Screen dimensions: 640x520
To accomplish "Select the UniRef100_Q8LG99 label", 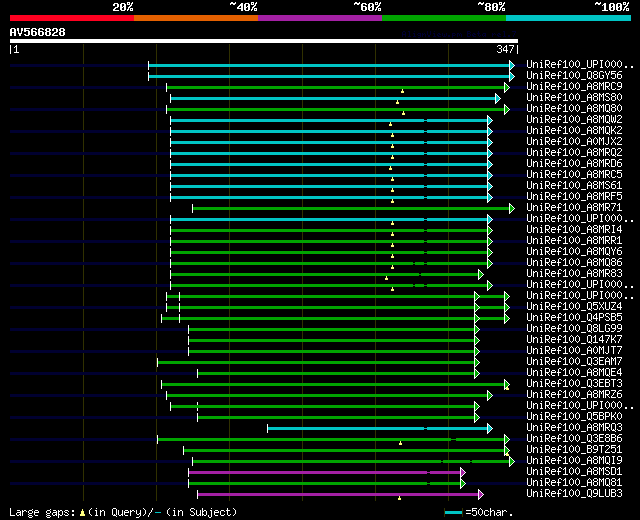I will coord(574,329).
